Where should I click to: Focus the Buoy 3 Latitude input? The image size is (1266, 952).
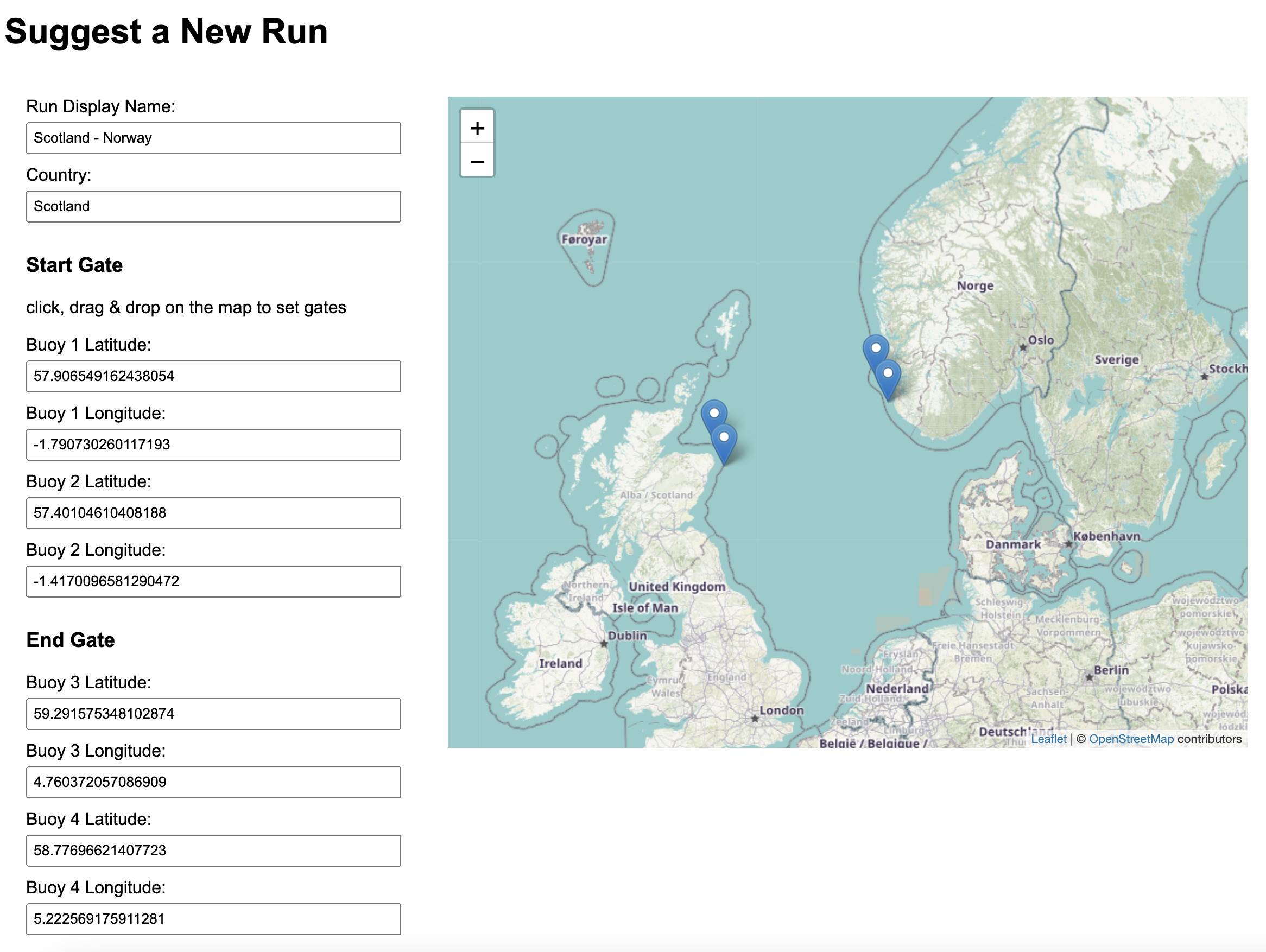click(213, 714)
